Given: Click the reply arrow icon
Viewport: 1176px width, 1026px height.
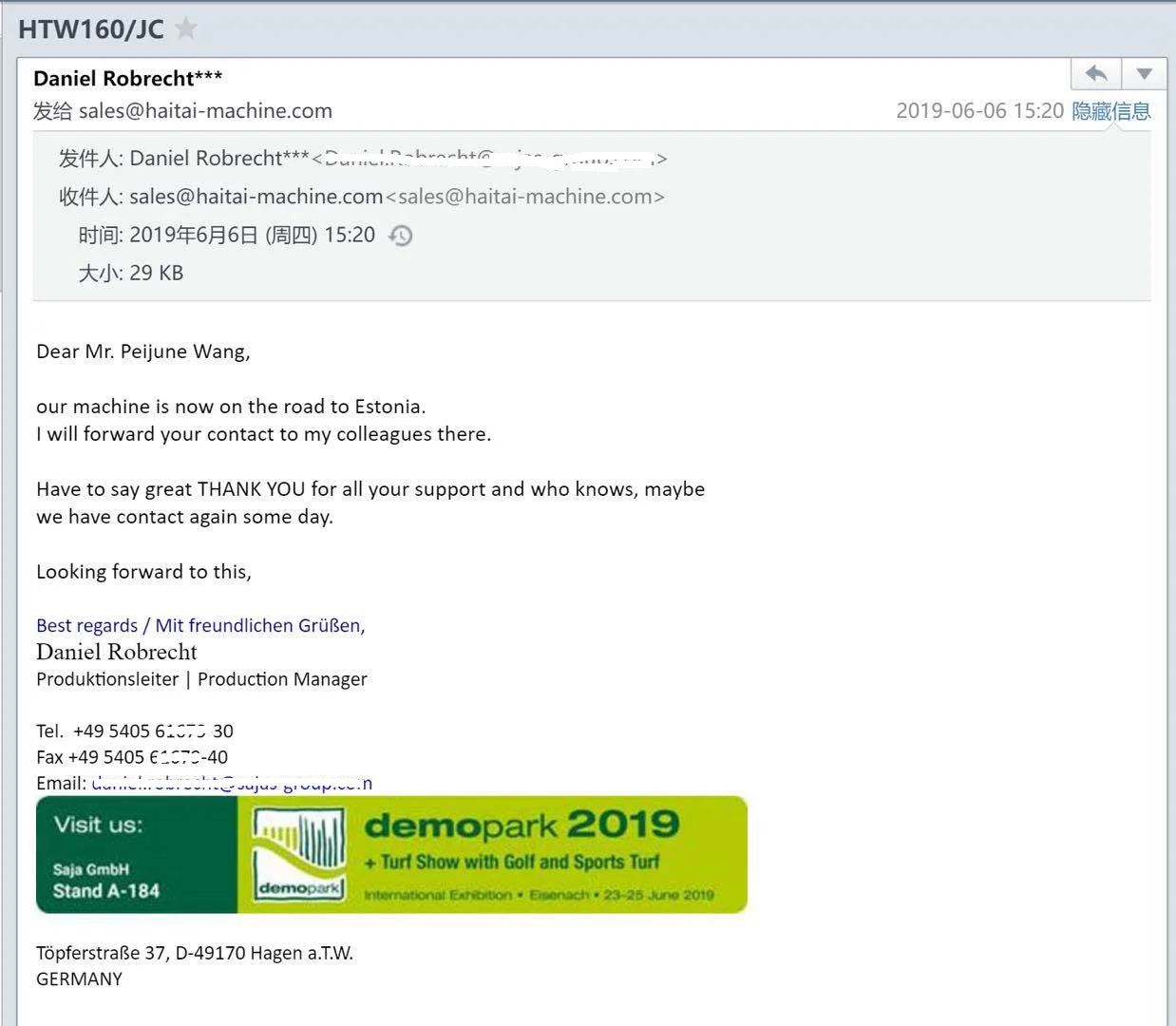Looking at the screenshot, I should click(x=1096, y=73).
